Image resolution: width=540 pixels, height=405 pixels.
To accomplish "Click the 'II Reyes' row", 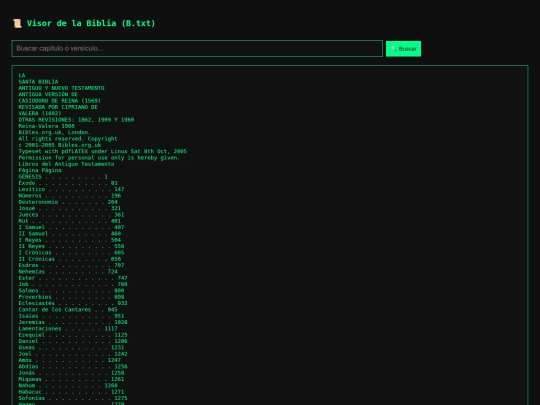I will pos(71,246).
